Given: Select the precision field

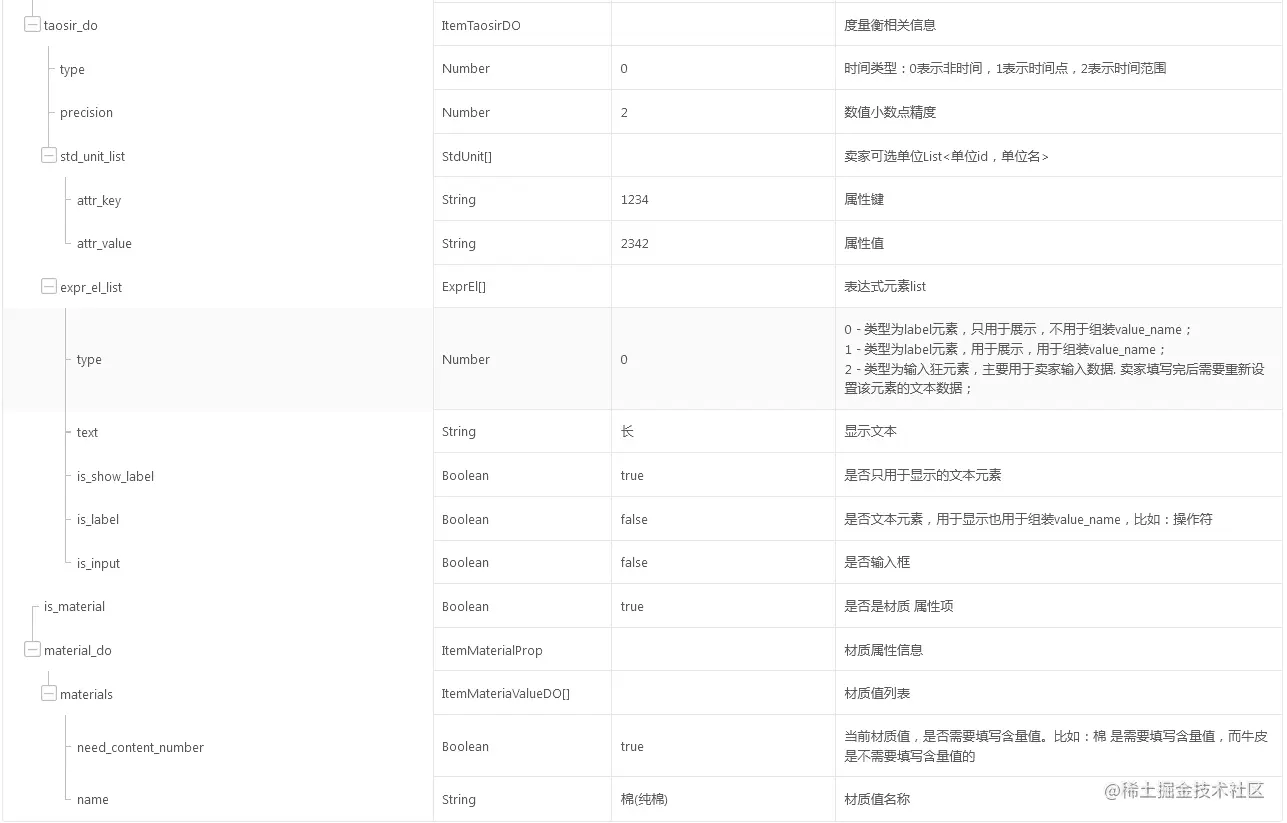Looking at the screenshot, I should click(85, 112).
